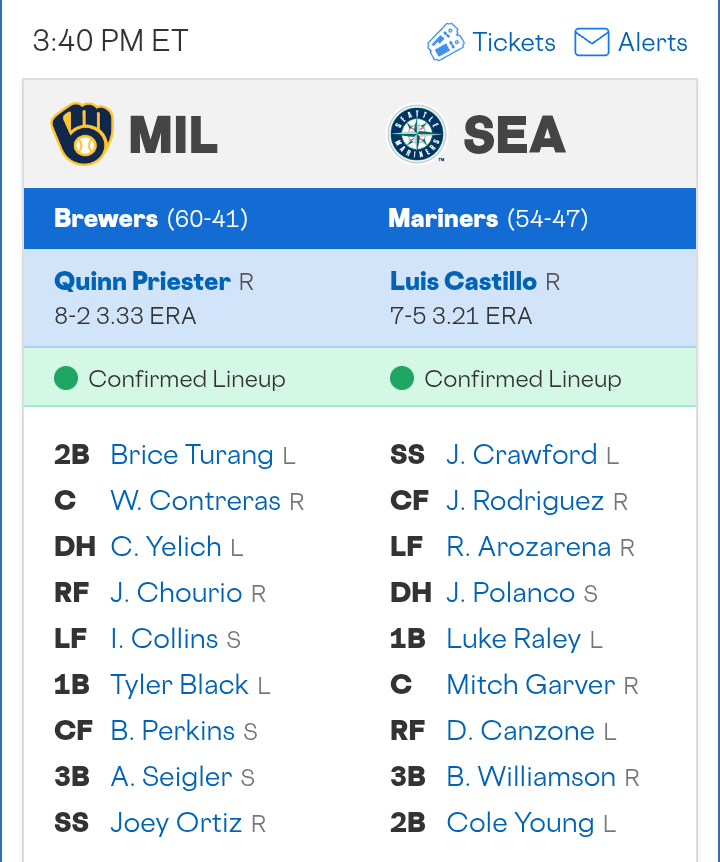Click the Tickets icon
The height and width of the screenshot is (862, 720).
coord(446,42)
